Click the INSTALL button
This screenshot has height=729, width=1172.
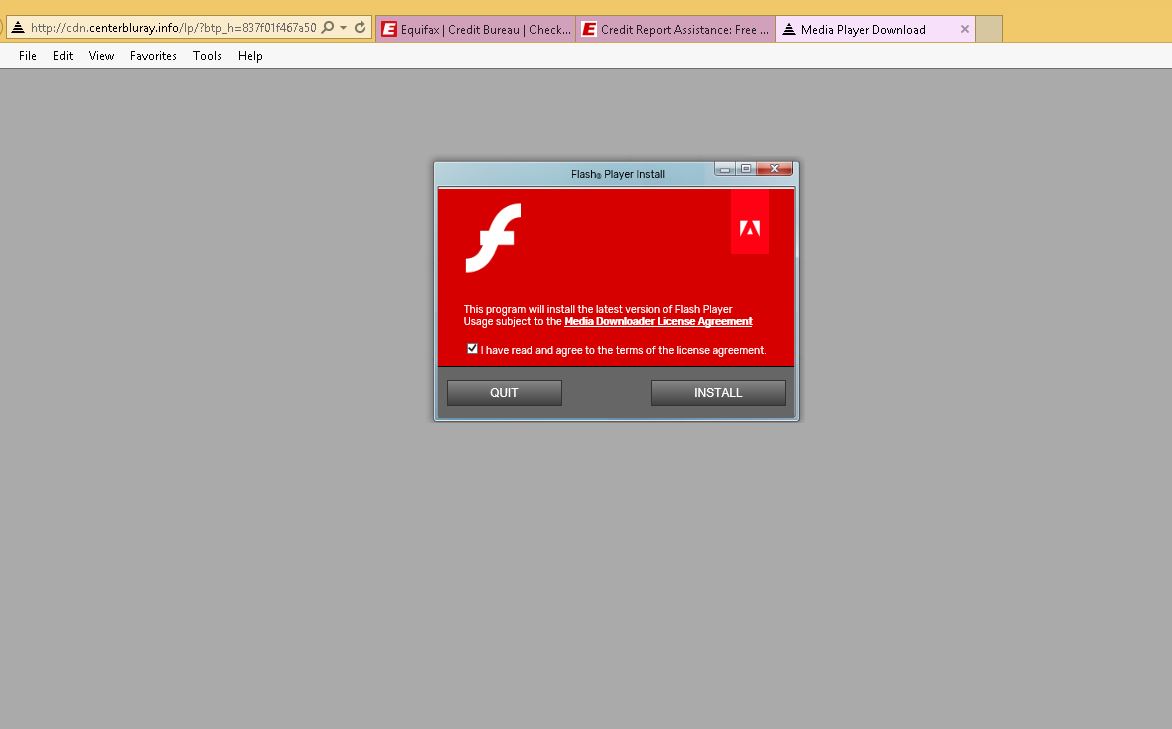718,393
